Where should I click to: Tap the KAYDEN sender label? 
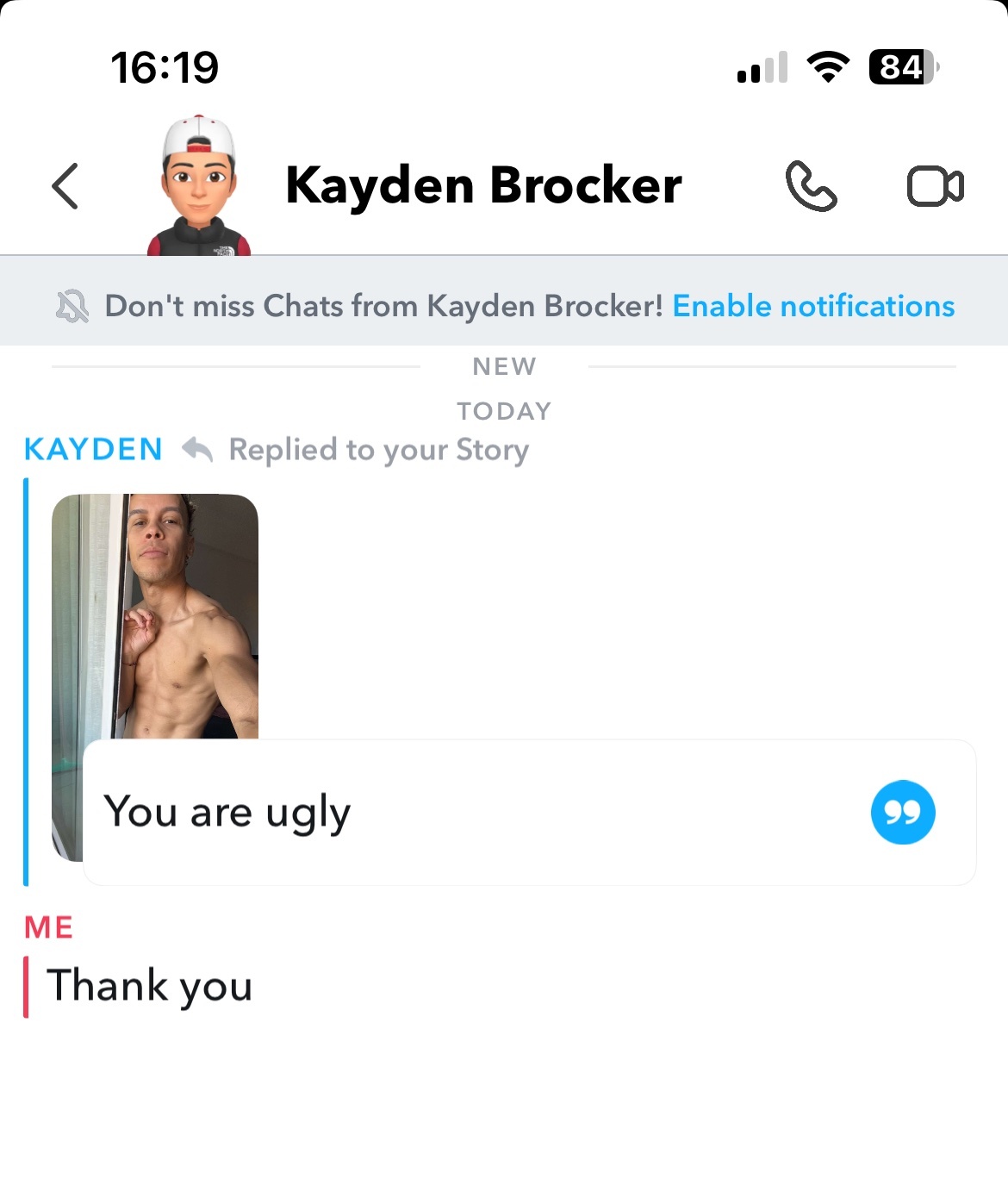click(x=93, y=449)
